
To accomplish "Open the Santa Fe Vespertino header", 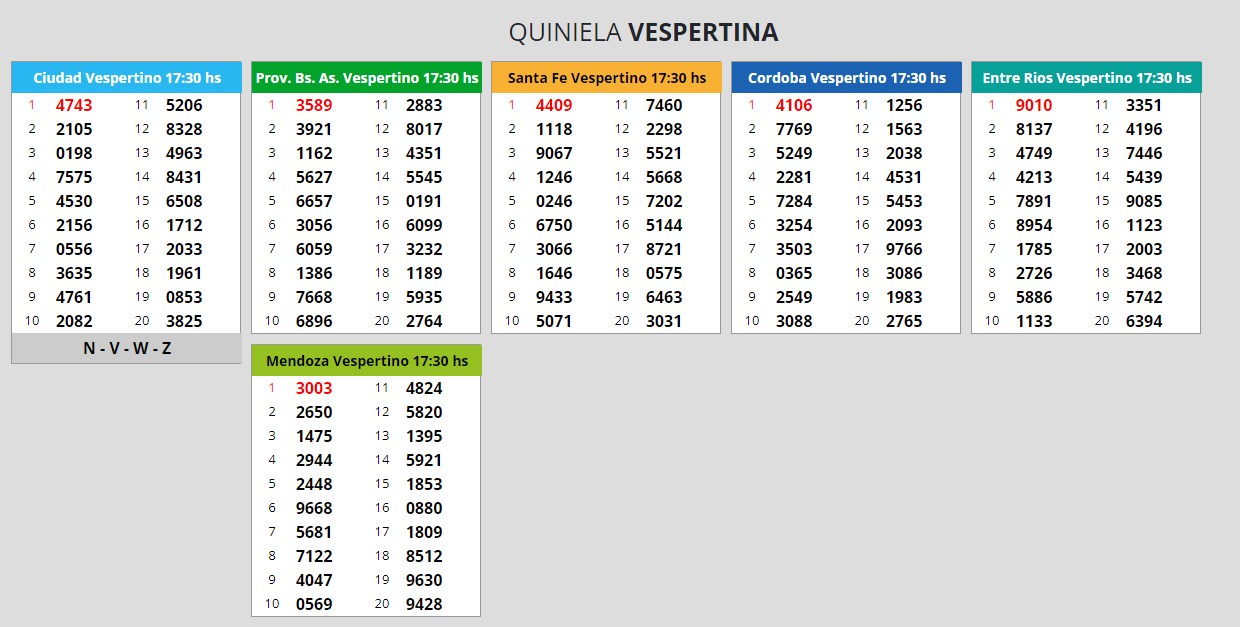I will pyautogui.click(x=606, y=77).
